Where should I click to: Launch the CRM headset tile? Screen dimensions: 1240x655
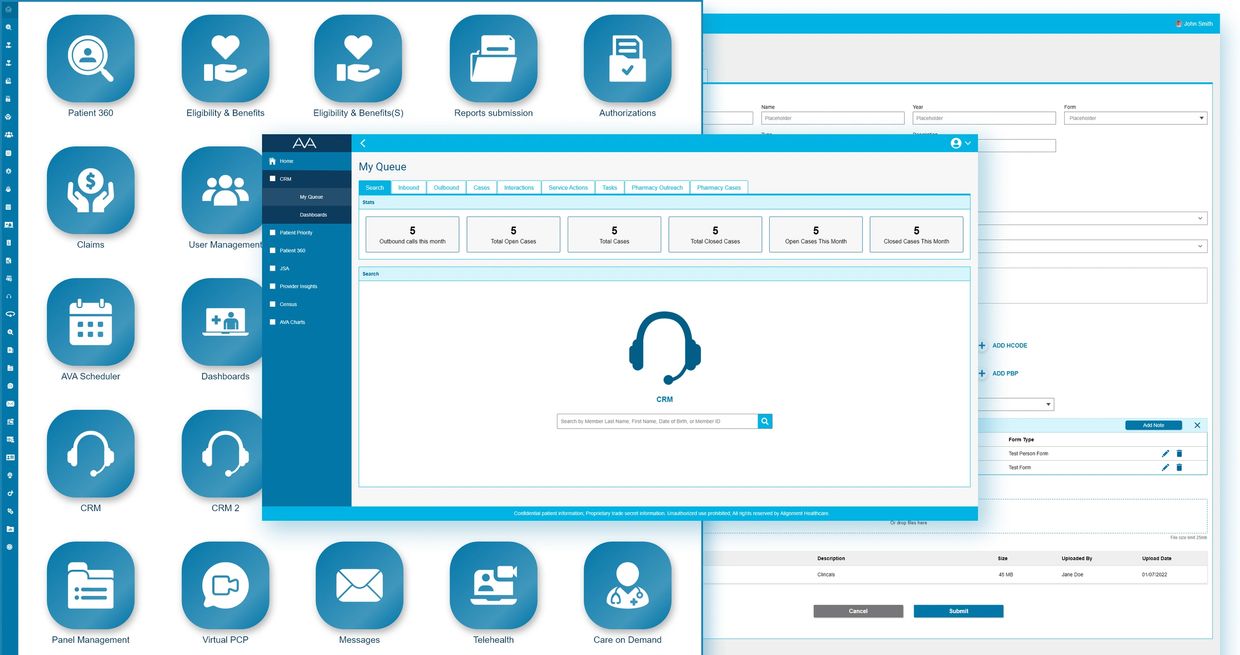click(x=90, y=454)
